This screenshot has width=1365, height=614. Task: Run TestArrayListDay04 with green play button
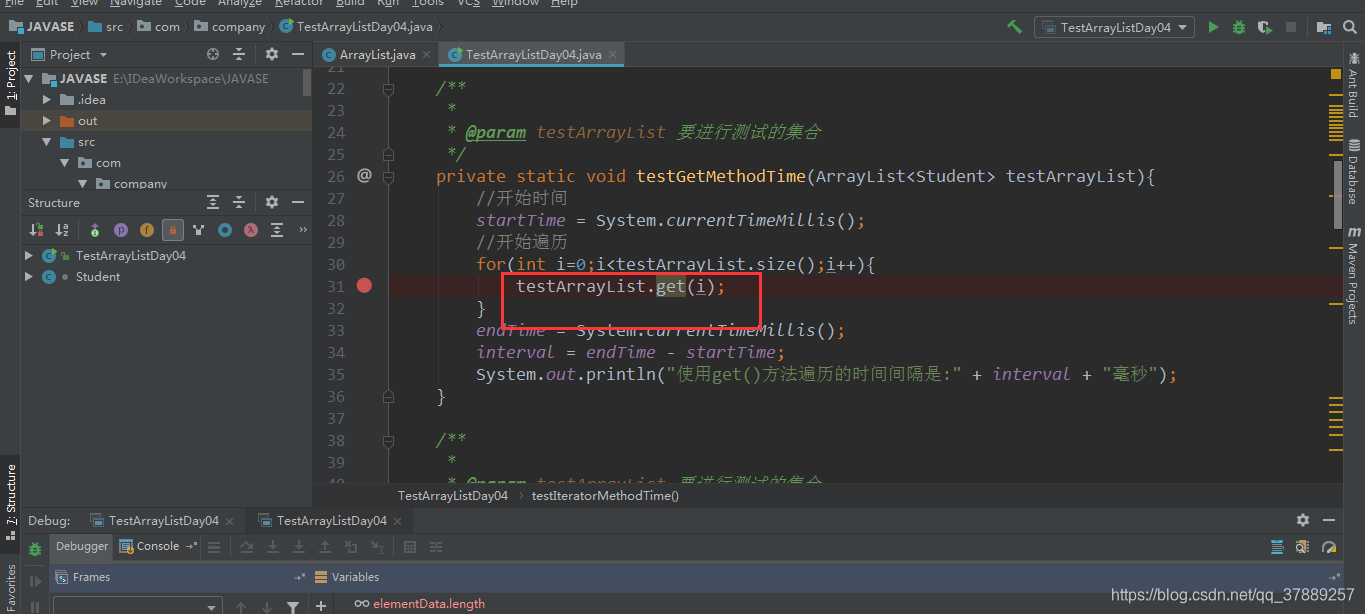pos(1213,27)
